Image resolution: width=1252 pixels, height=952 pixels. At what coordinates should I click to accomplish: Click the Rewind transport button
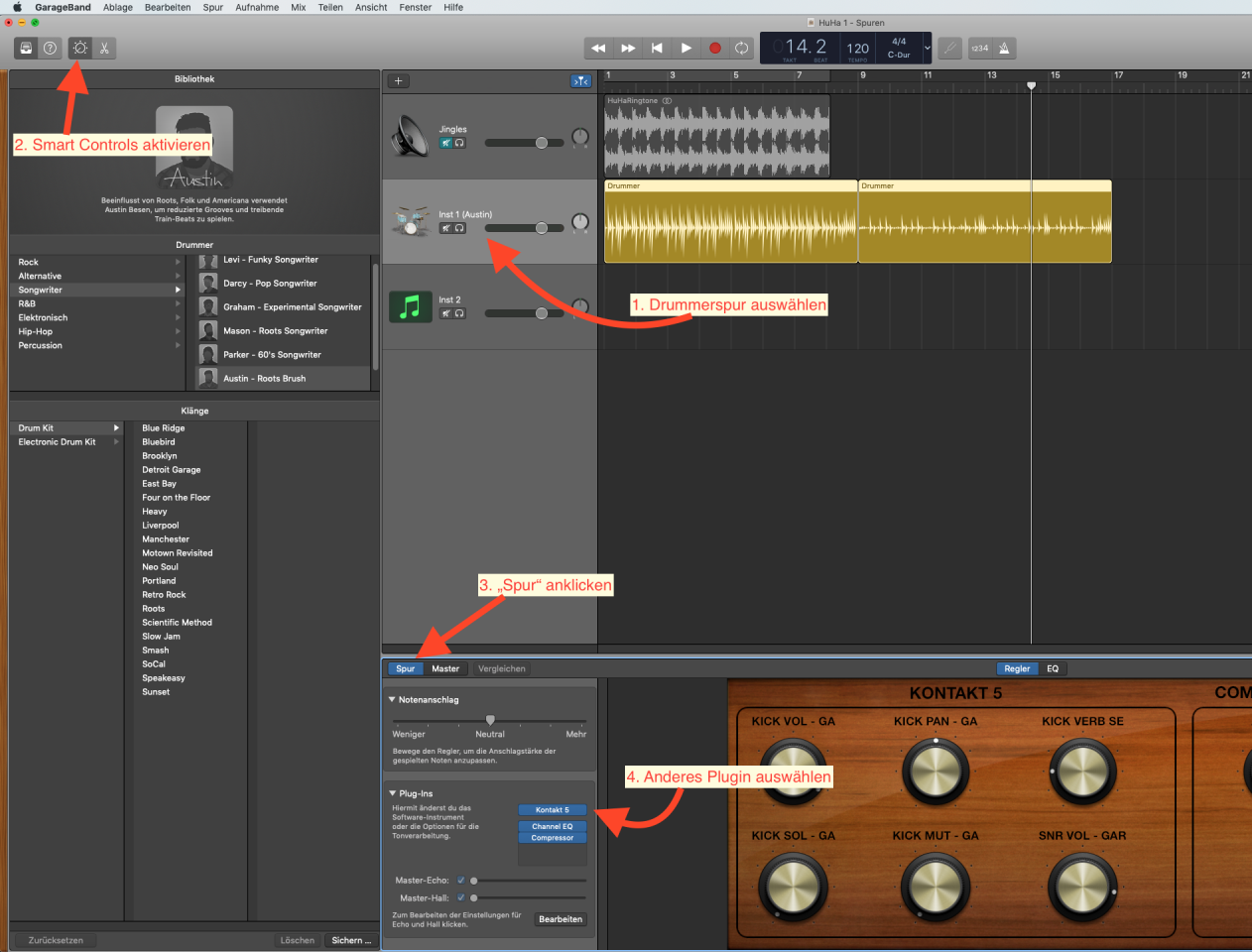coord(598,48)
